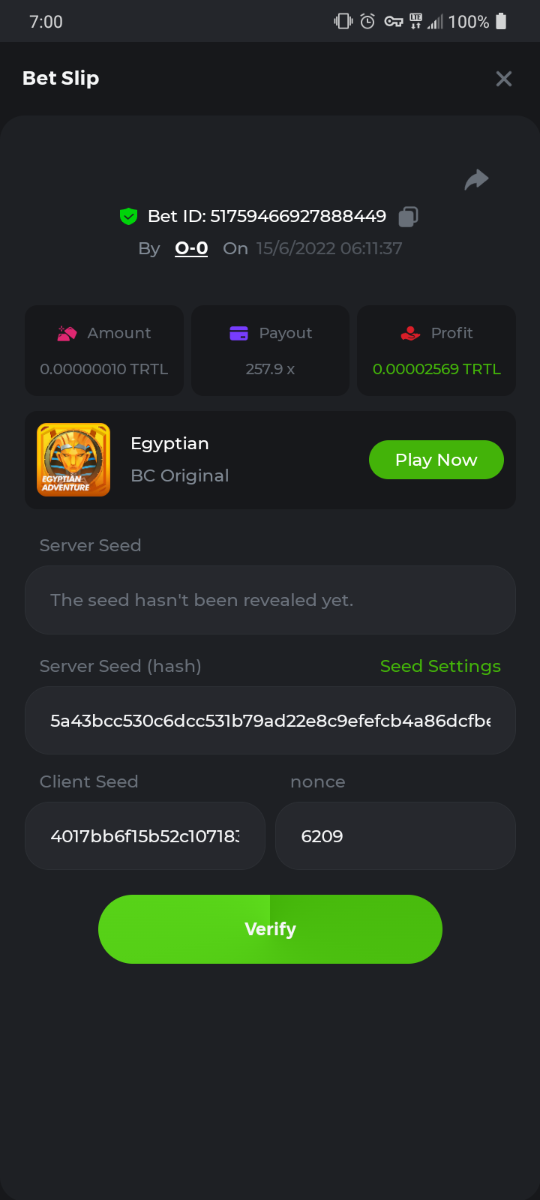540x1200 pixels.
Task: Tap the green verified shield icon
Action: coord(128,216)
